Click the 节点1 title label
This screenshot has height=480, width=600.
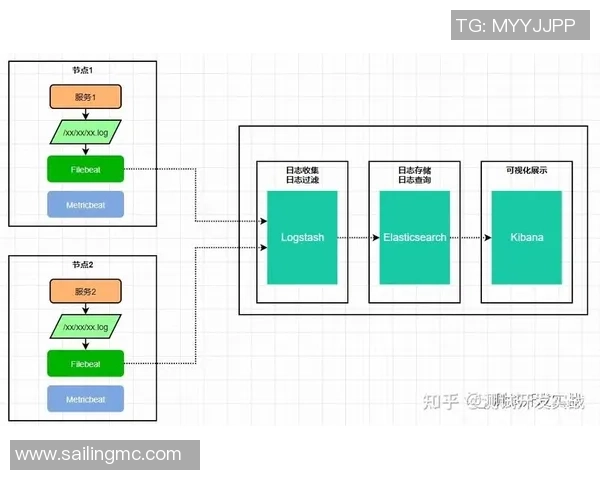[84, 72]
